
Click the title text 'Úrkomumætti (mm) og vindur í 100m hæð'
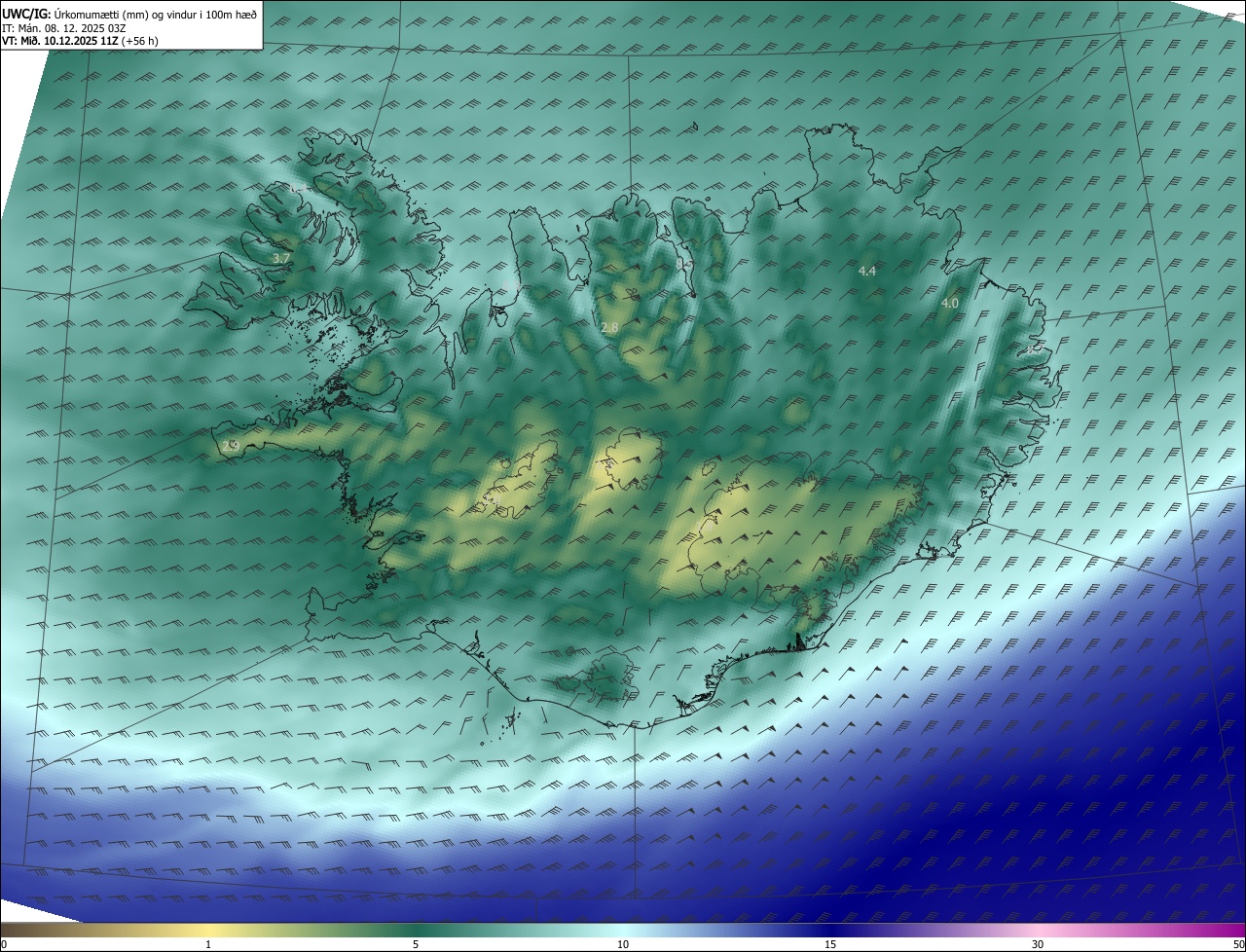click(155, 14)
